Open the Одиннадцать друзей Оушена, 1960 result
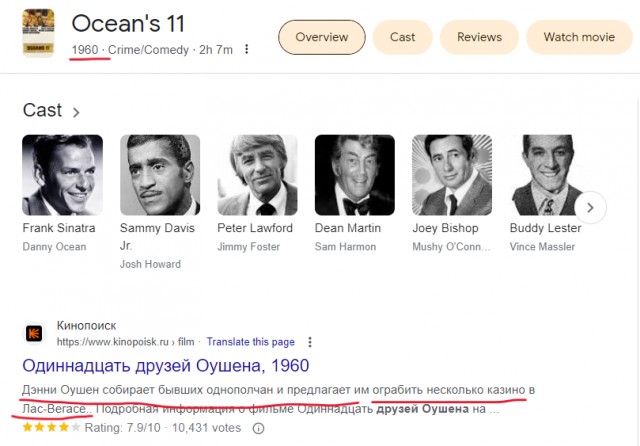Viewport: 640px width, 446px height. tap(166, 365)
